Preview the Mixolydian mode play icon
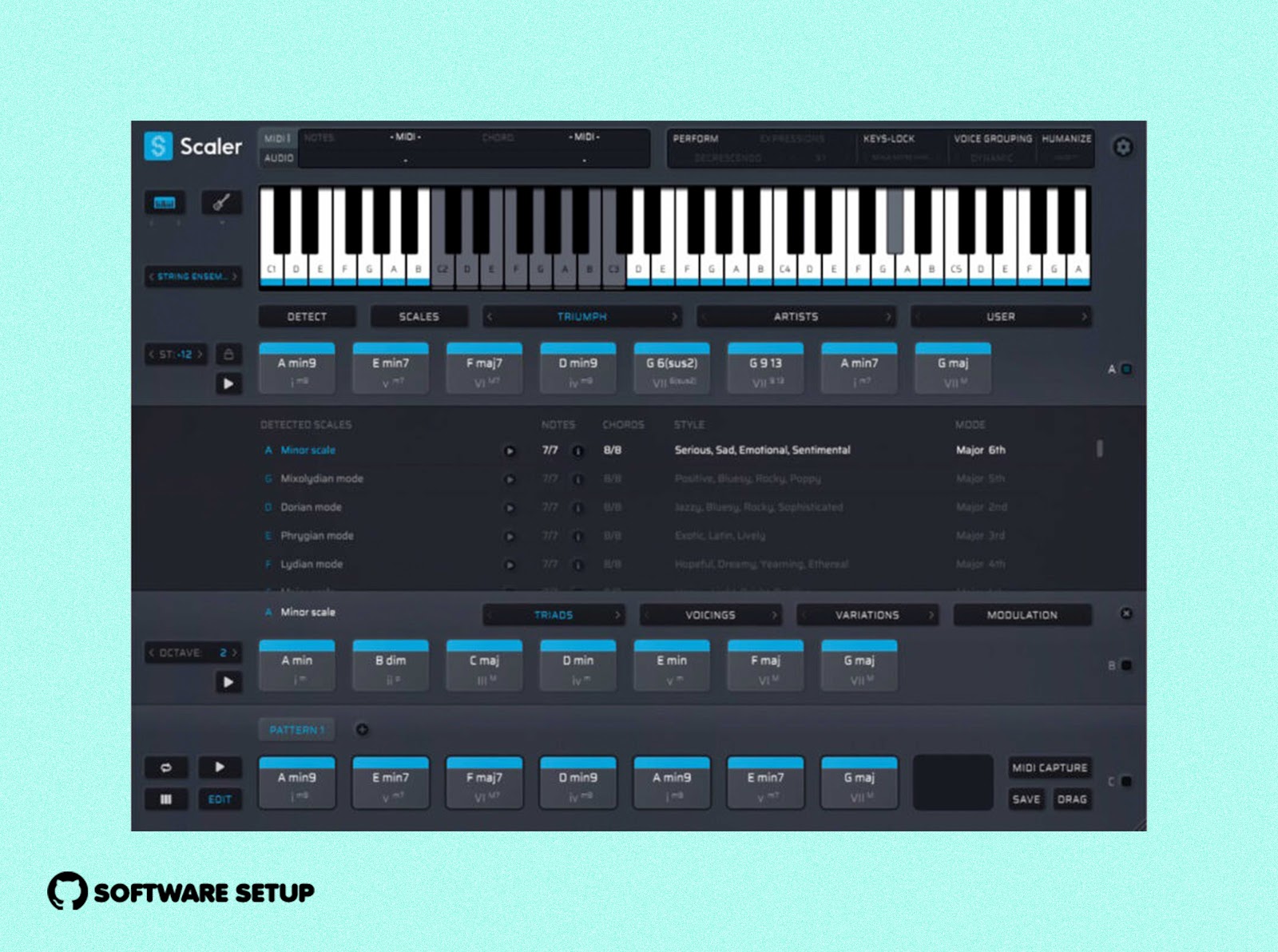The width and height of the screenshot is (1278, 952). pyautogui.click(x=510, y=479)
